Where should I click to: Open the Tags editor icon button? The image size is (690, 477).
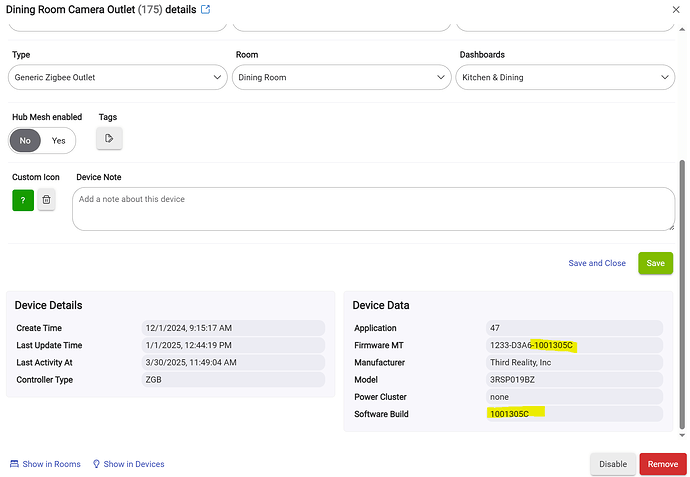109,139
